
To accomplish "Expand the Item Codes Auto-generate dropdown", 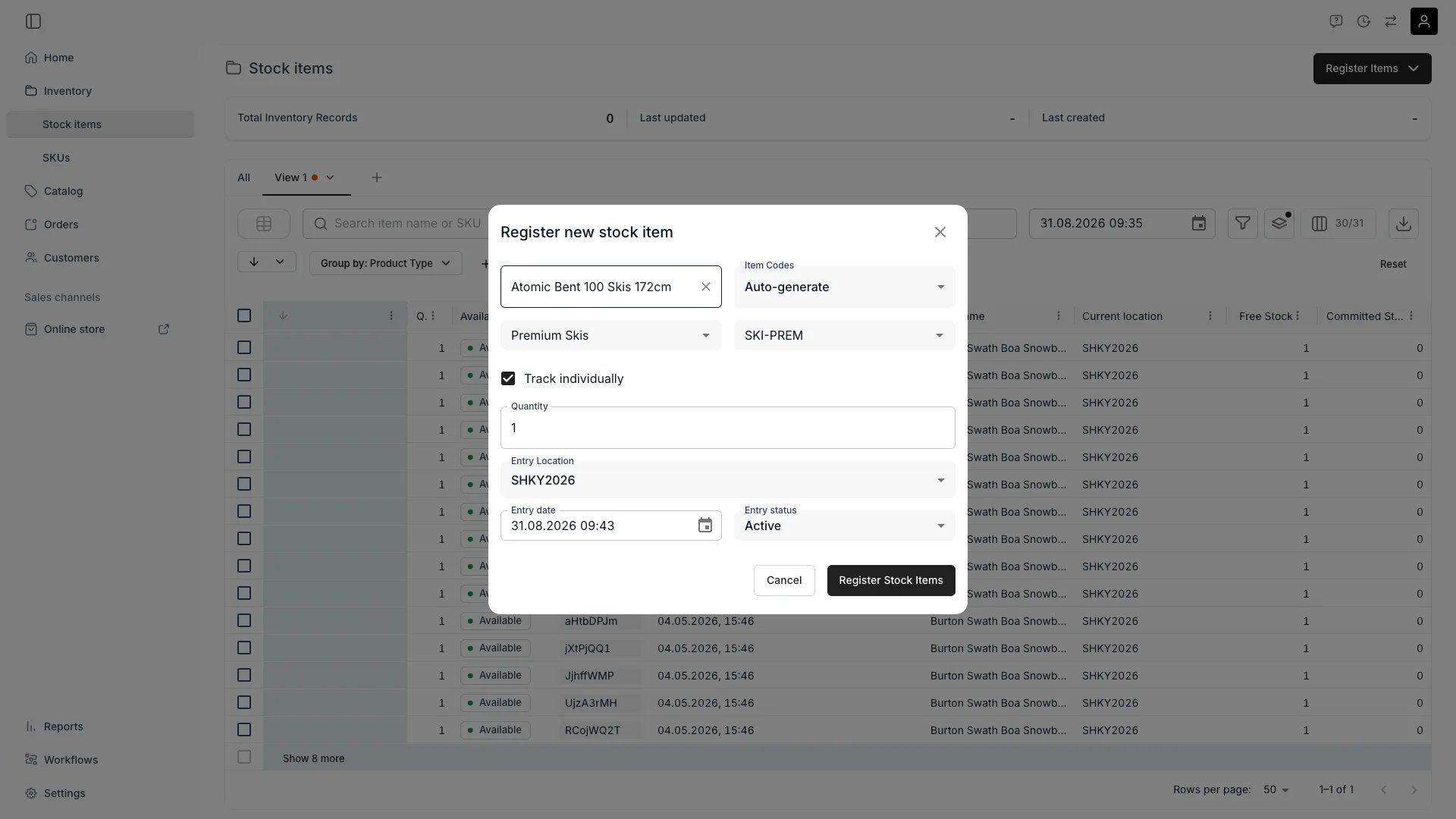I will tap(844, 287).
